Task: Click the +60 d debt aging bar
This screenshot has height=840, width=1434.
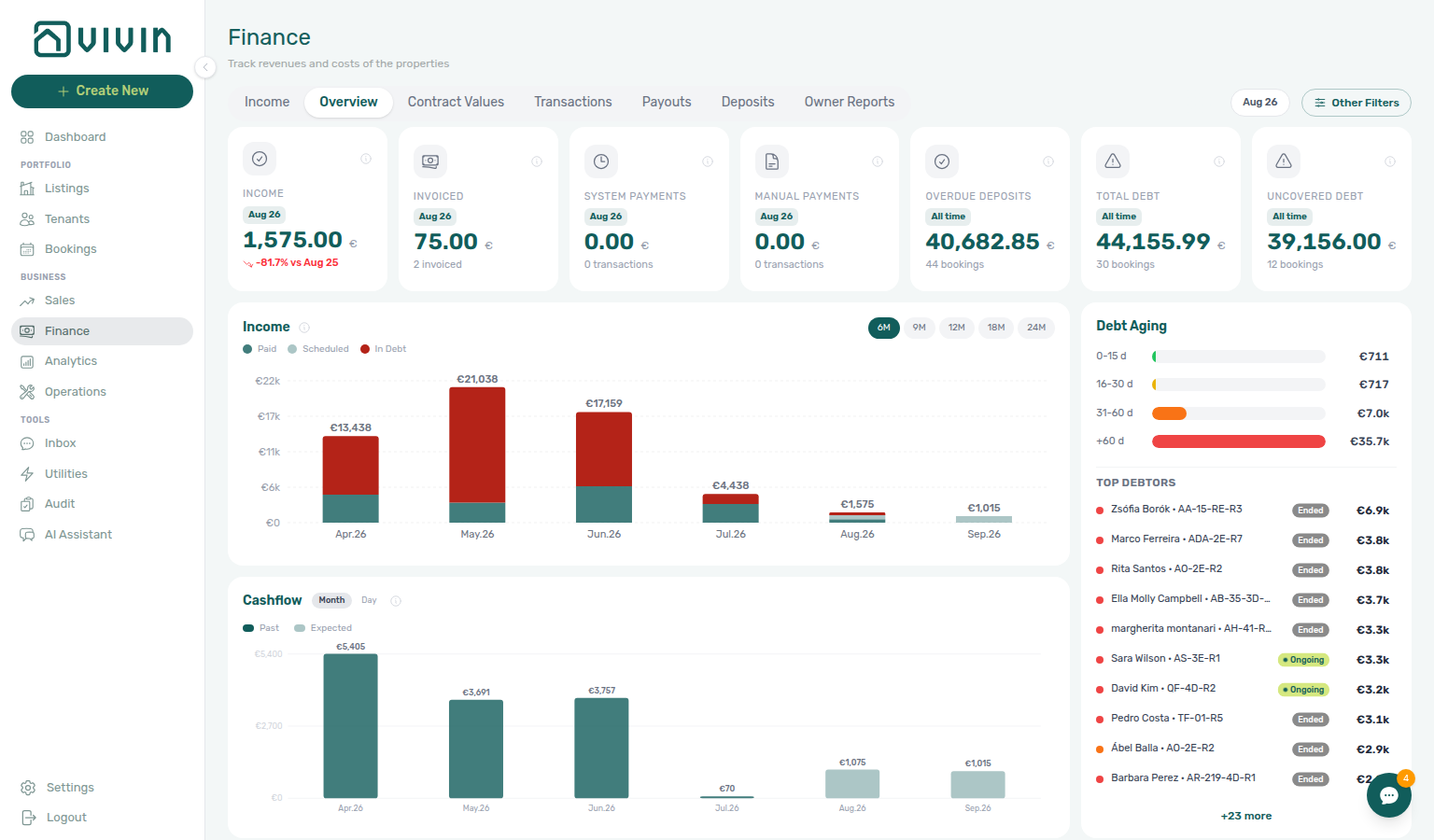Action: pyautogui.click(x=1239, y=441)
